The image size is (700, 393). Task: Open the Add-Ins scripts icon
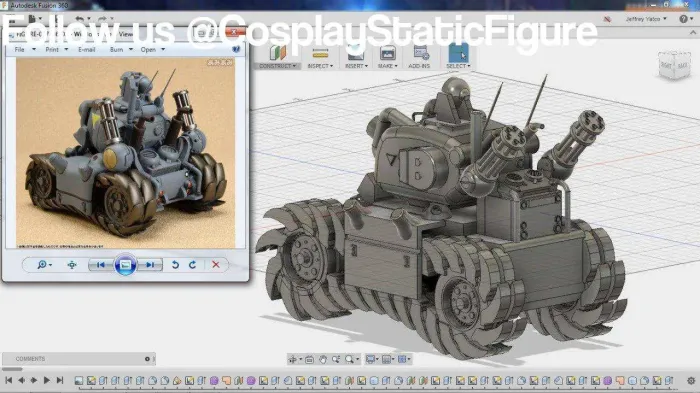(x=421, y=54)
